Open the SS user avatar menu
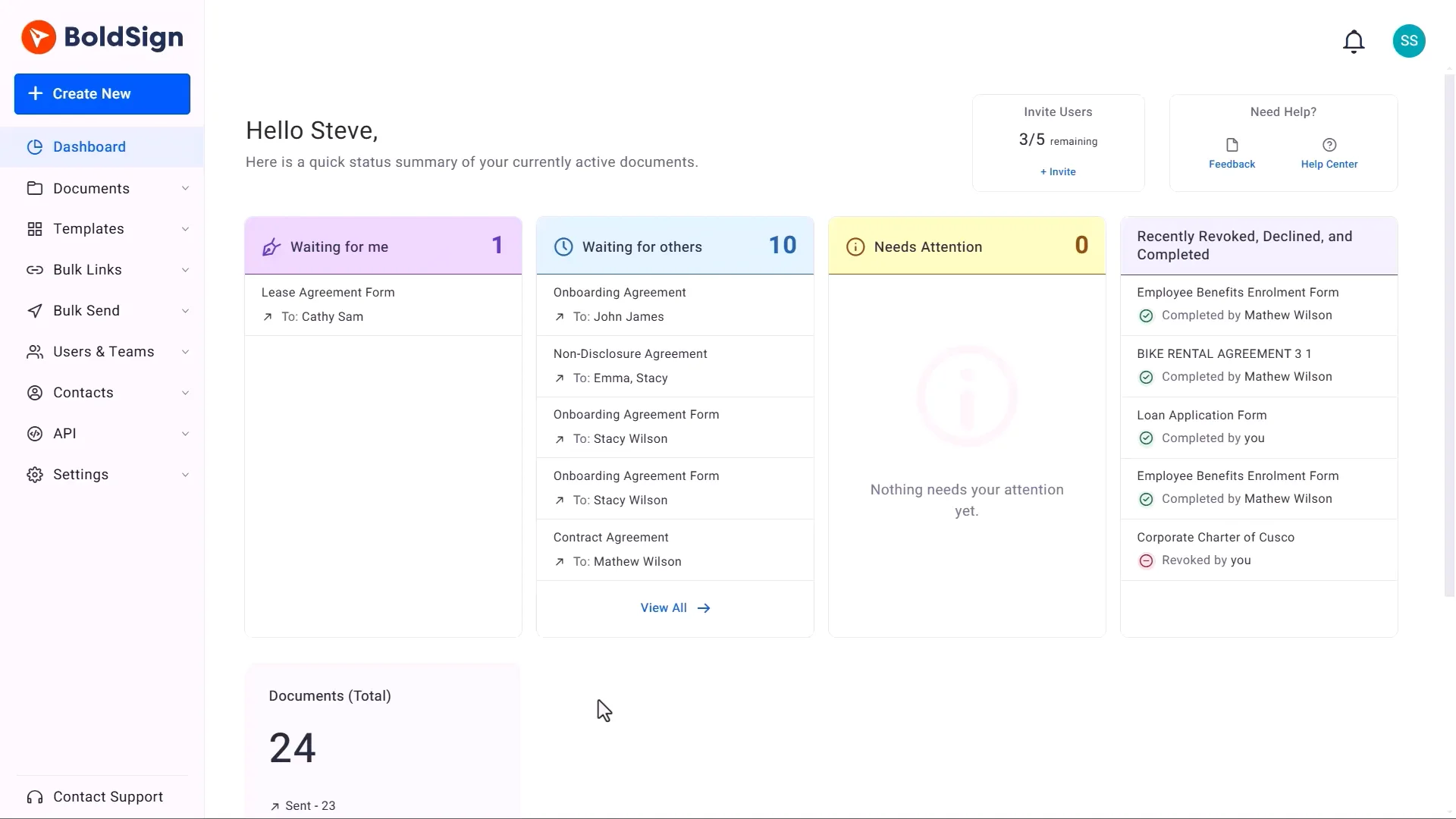The width and height of the screenshot is (1456, 819). [1409, 41]
